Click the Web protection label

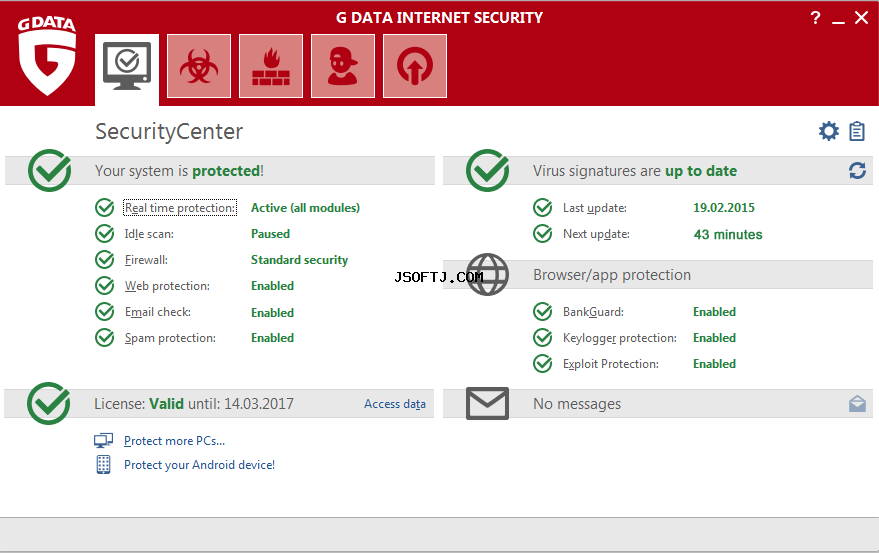(167, 286)
